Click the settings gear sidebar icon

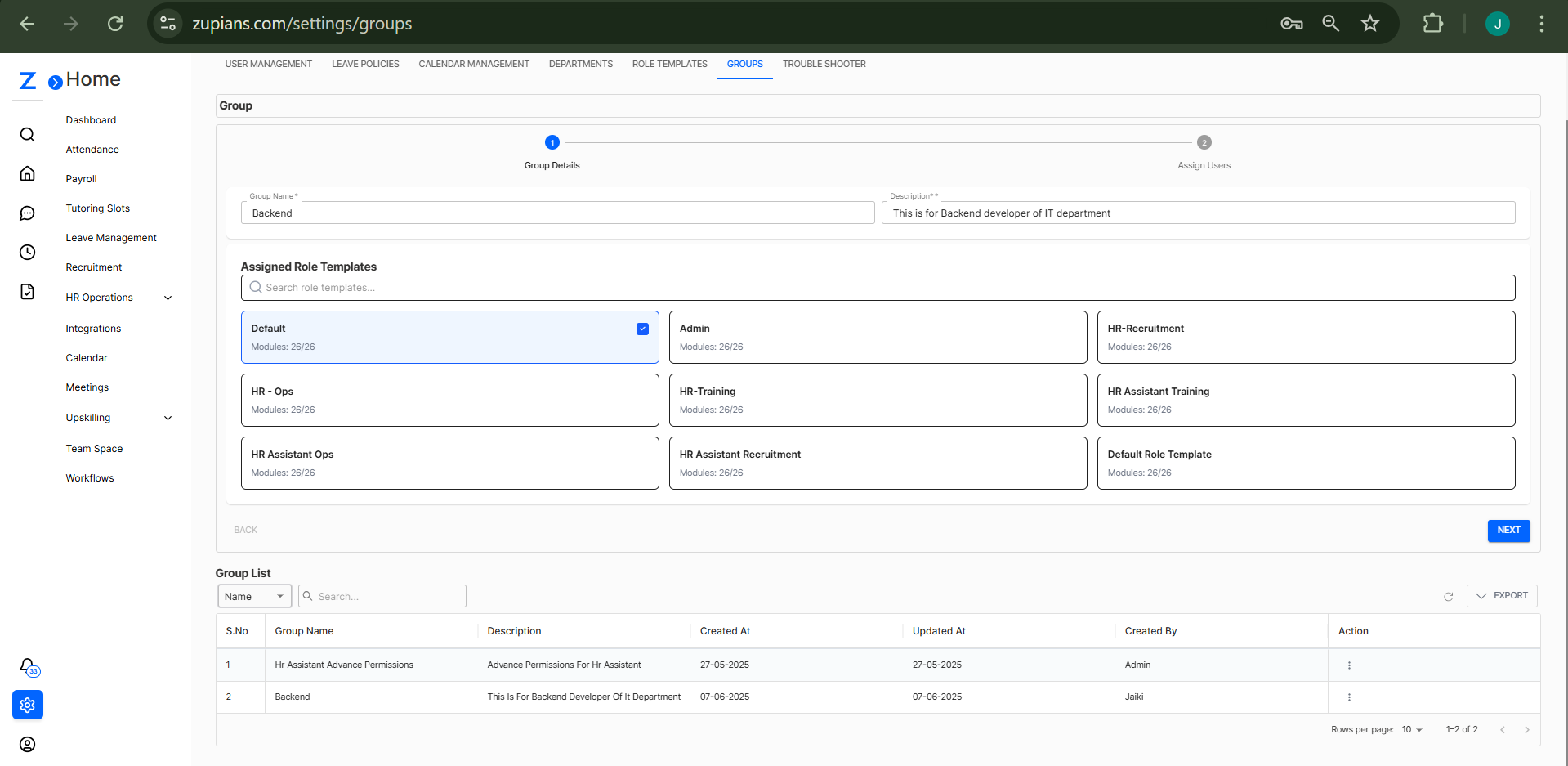point(27,705)
